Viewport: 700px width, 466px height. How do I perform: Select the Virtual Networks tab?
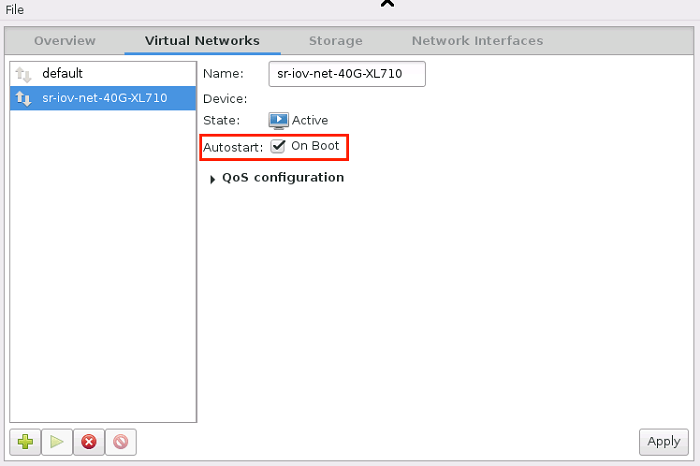202,41
